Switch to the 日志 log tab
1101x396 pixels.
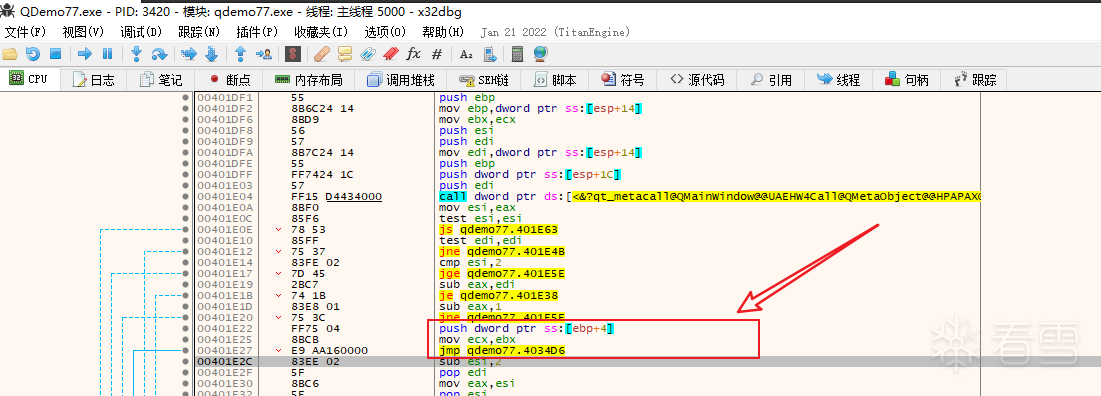pyautogui.click(x=93, y=80)
